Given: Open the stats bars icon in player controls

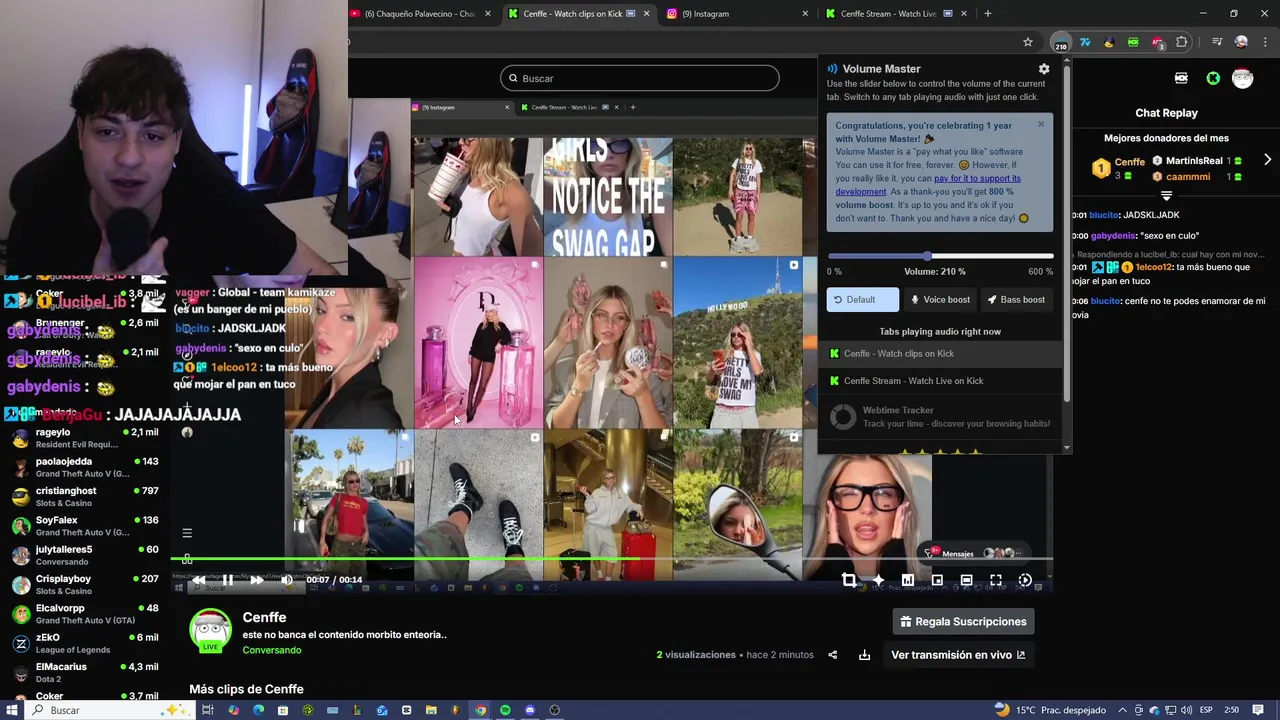Looking at the screenshot, I should point(908,580).
